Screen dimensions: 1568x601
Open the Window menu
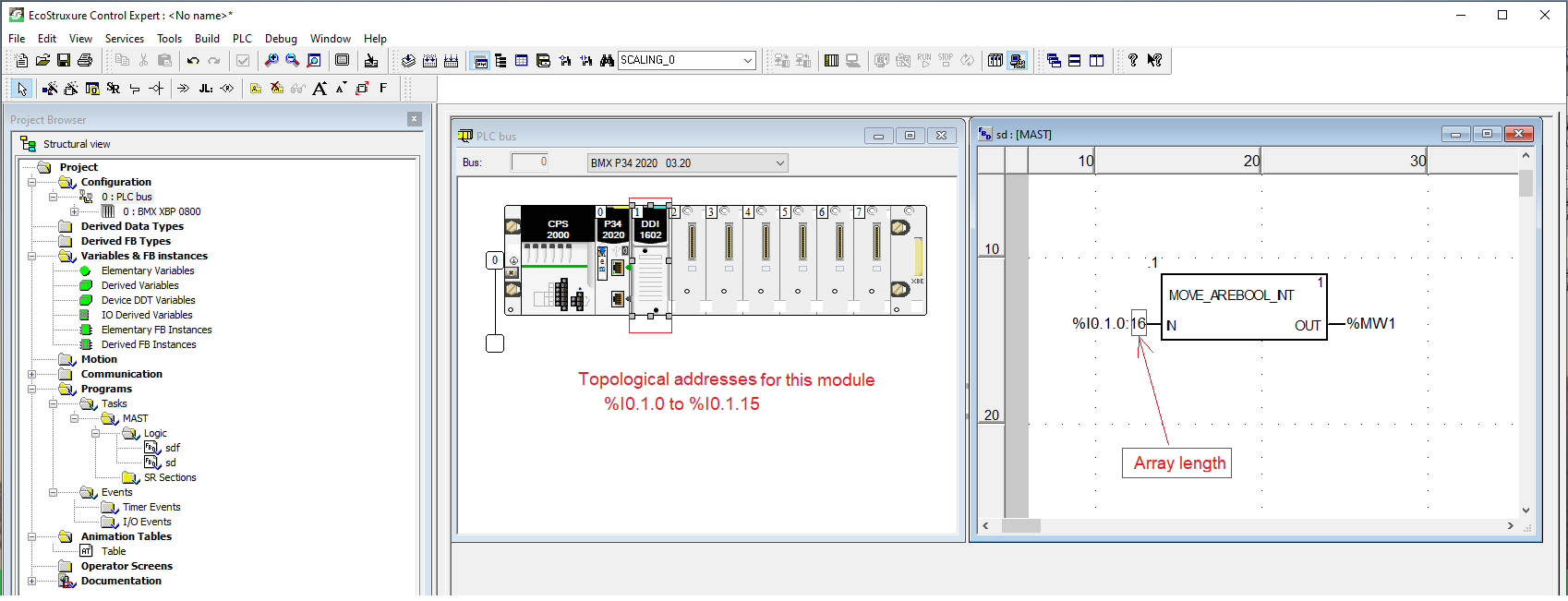(x=330, y=39)
